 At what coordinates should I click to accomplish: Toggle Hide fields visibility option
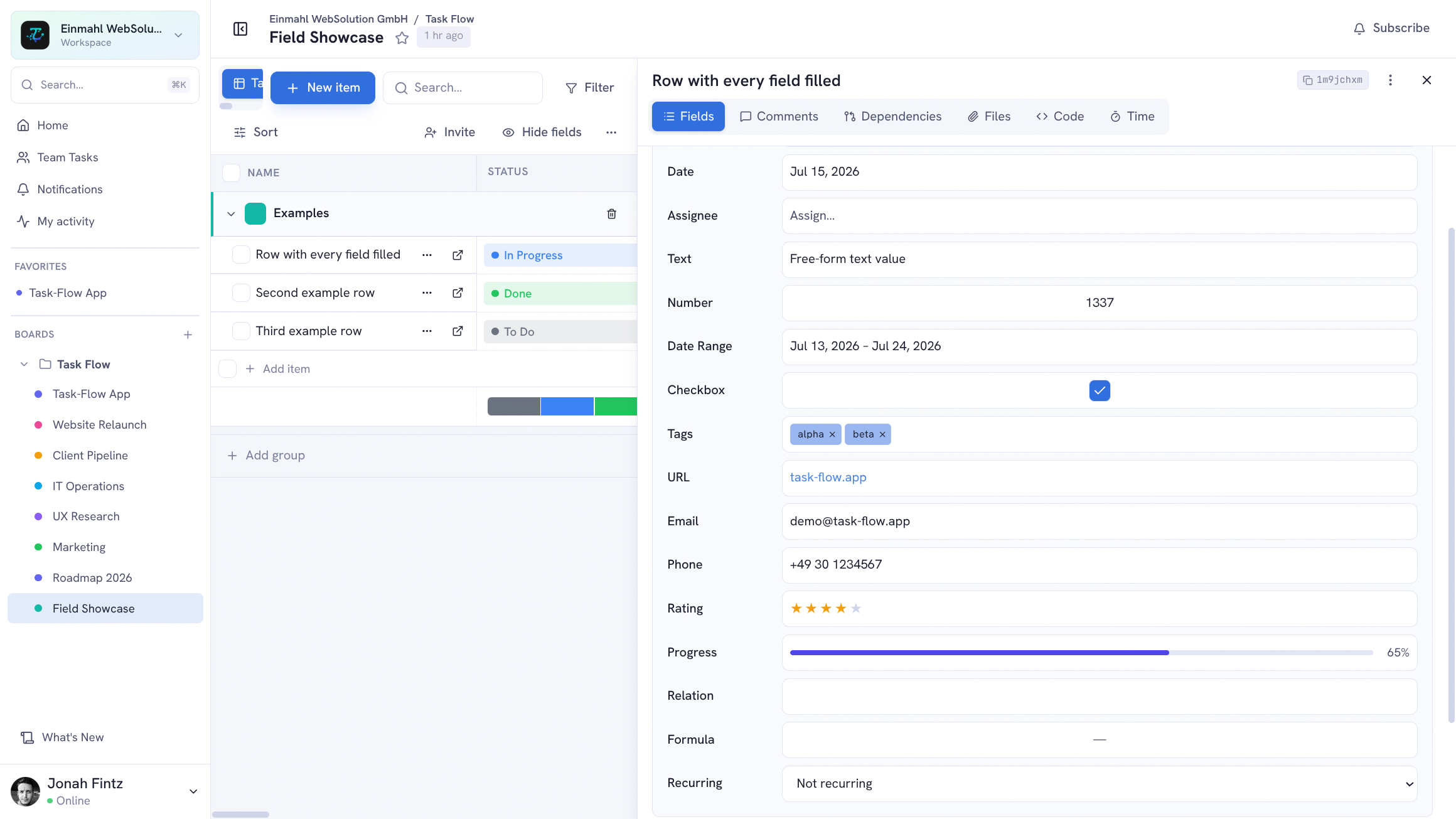542,132
